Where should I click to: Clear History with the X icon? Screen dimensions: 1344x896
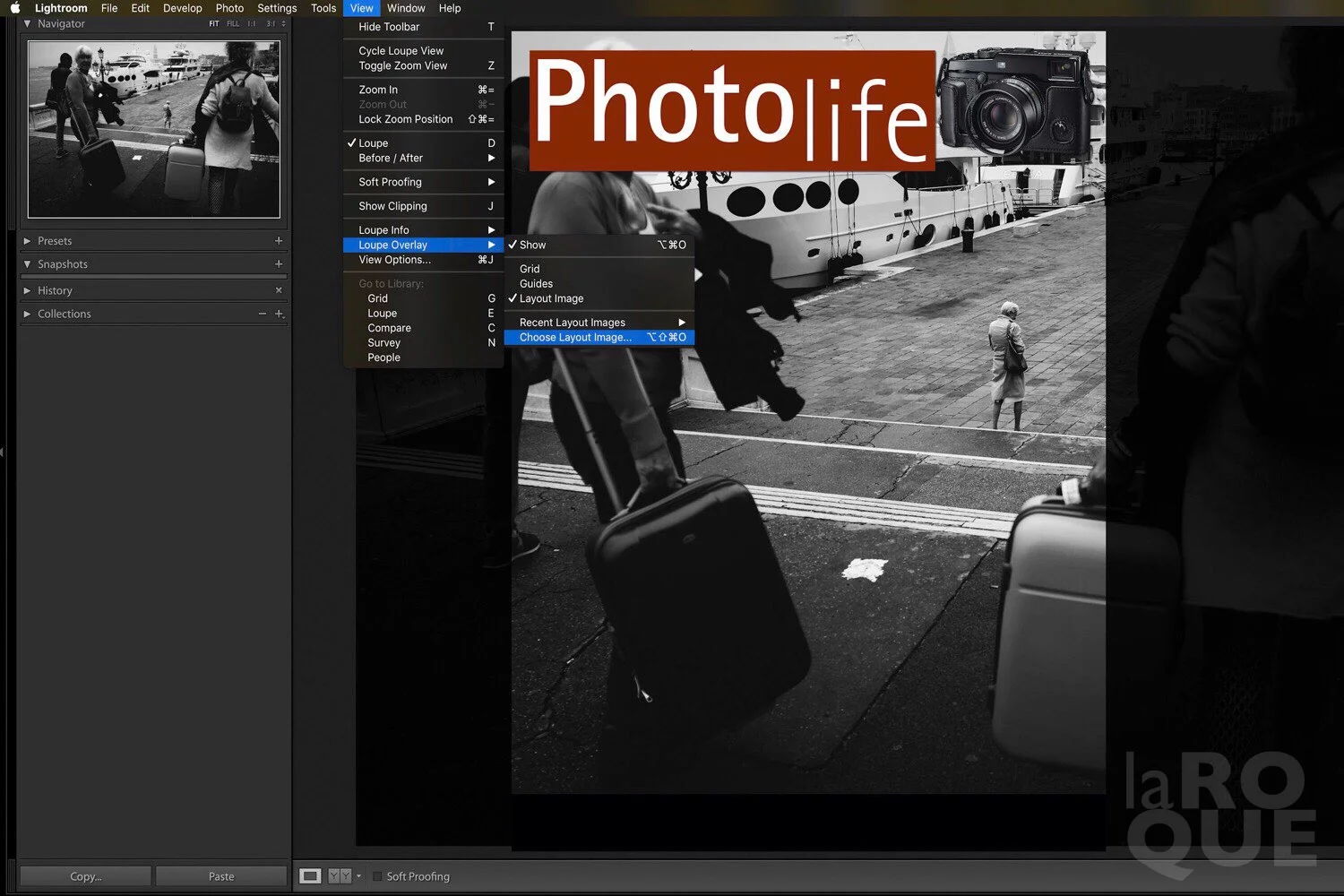(279, 290)
